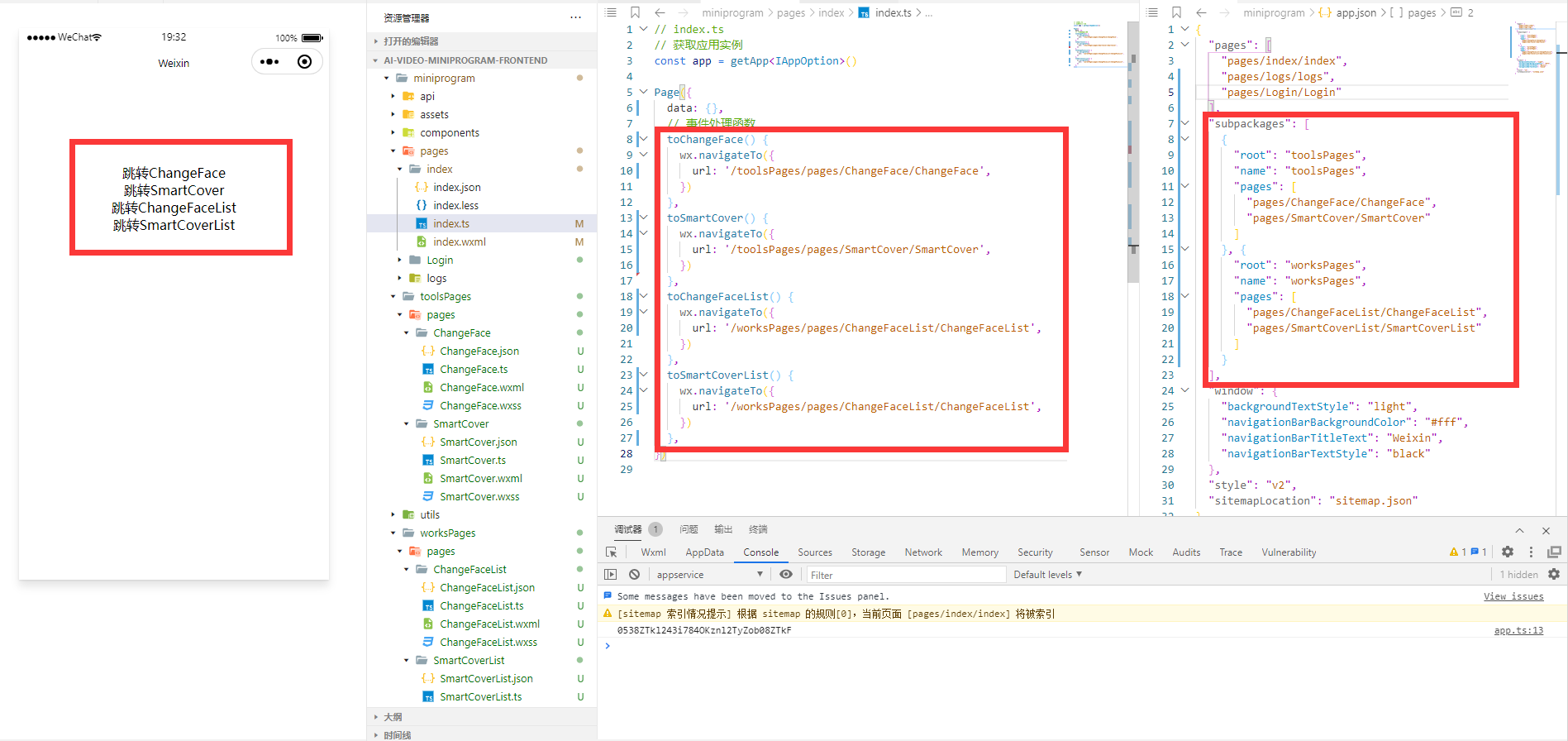Activate the element inspector picker icon

612,552
